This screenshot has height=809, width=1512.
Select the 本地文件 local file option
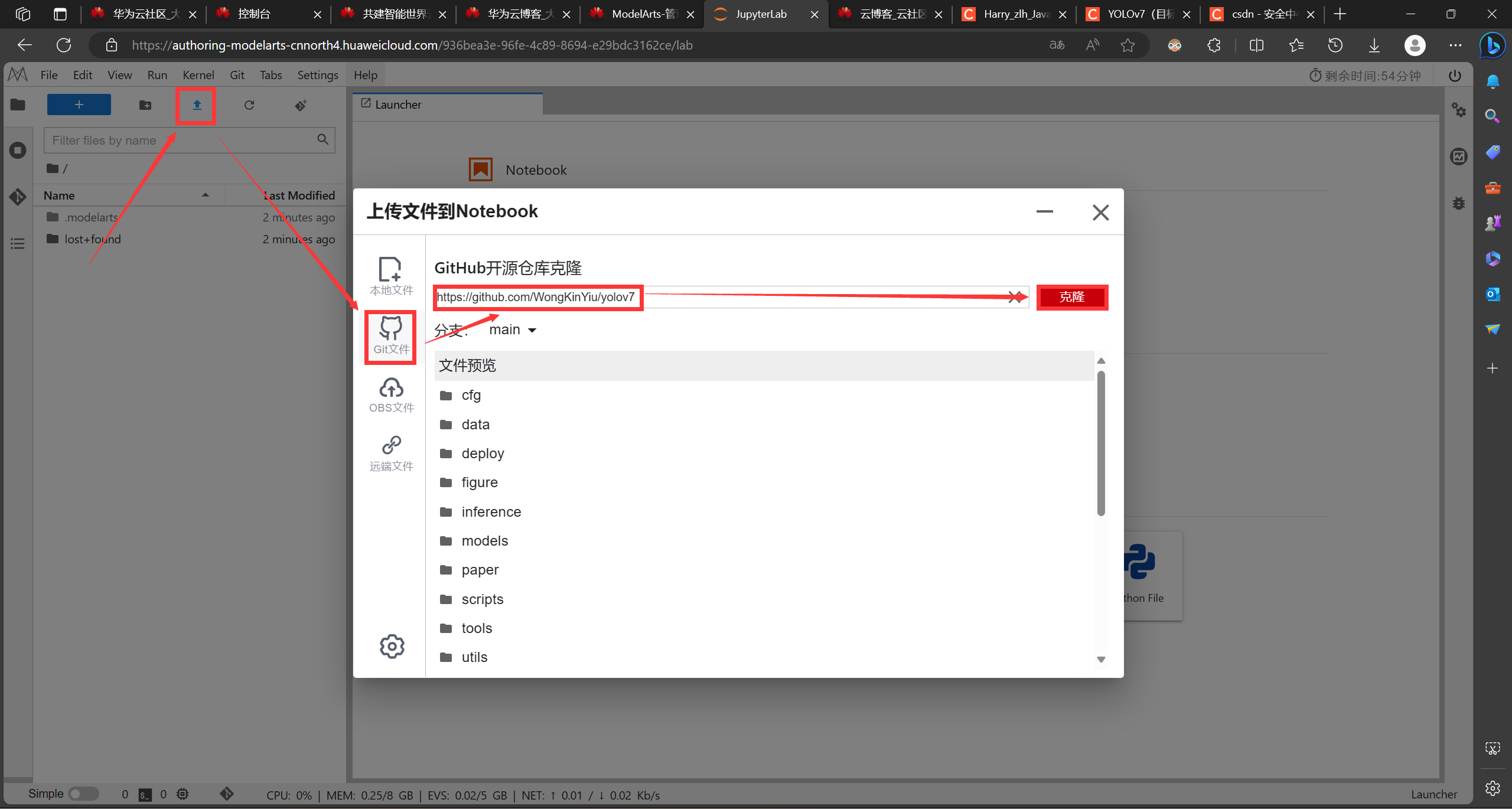(x=391, y=276)
